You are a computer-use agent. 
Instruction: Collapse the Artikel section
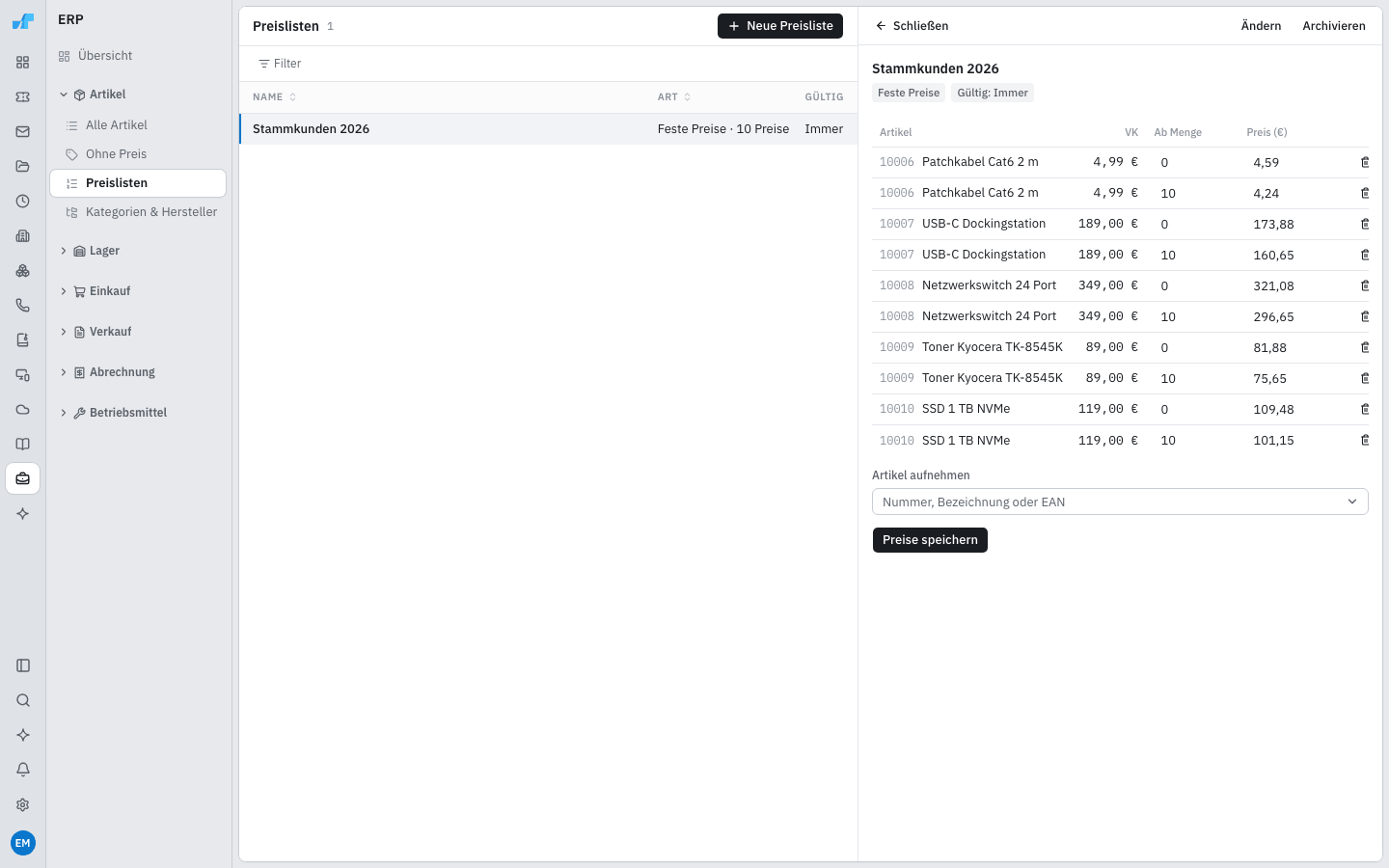click(x=138, y=95)
